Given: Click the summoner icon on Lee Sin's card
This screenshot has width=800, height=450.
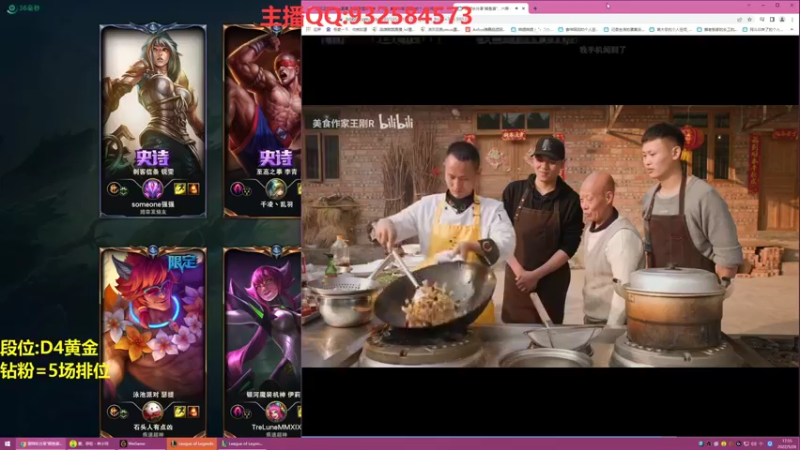Looking at the screenshot, I should [276, 189].
